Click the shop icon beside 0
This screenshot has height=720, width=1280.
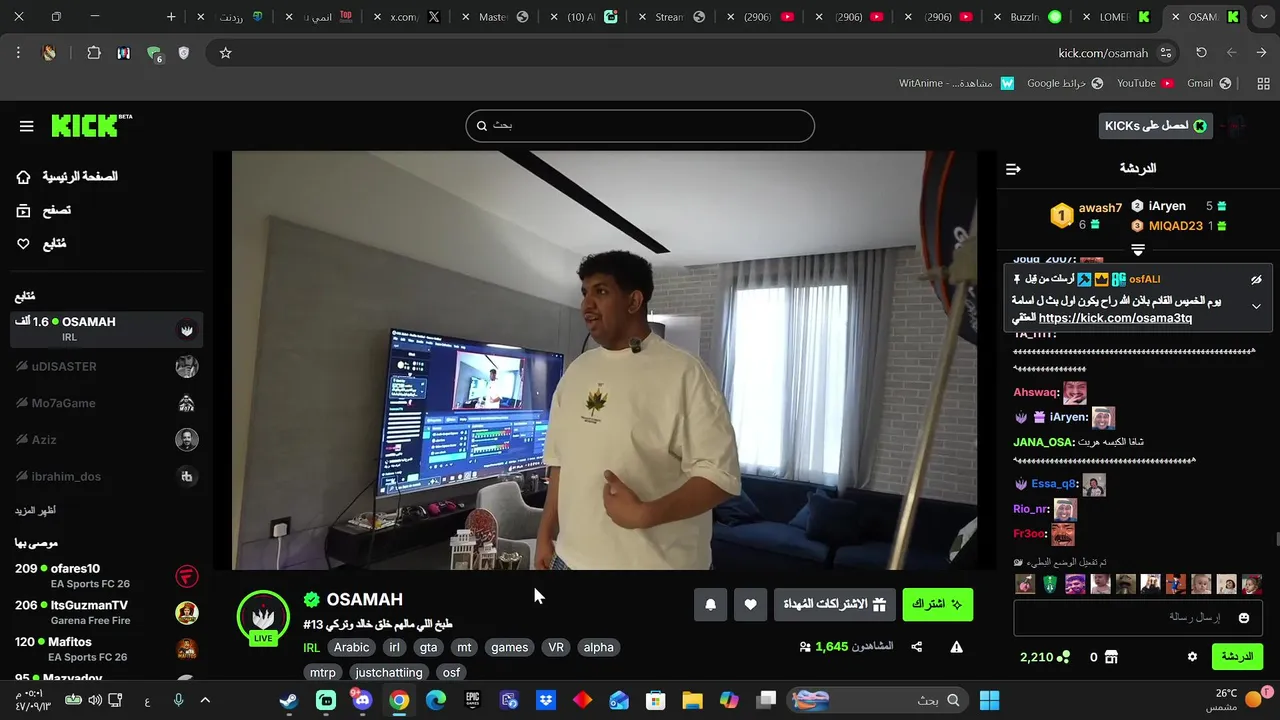[x=1110, y=657]
